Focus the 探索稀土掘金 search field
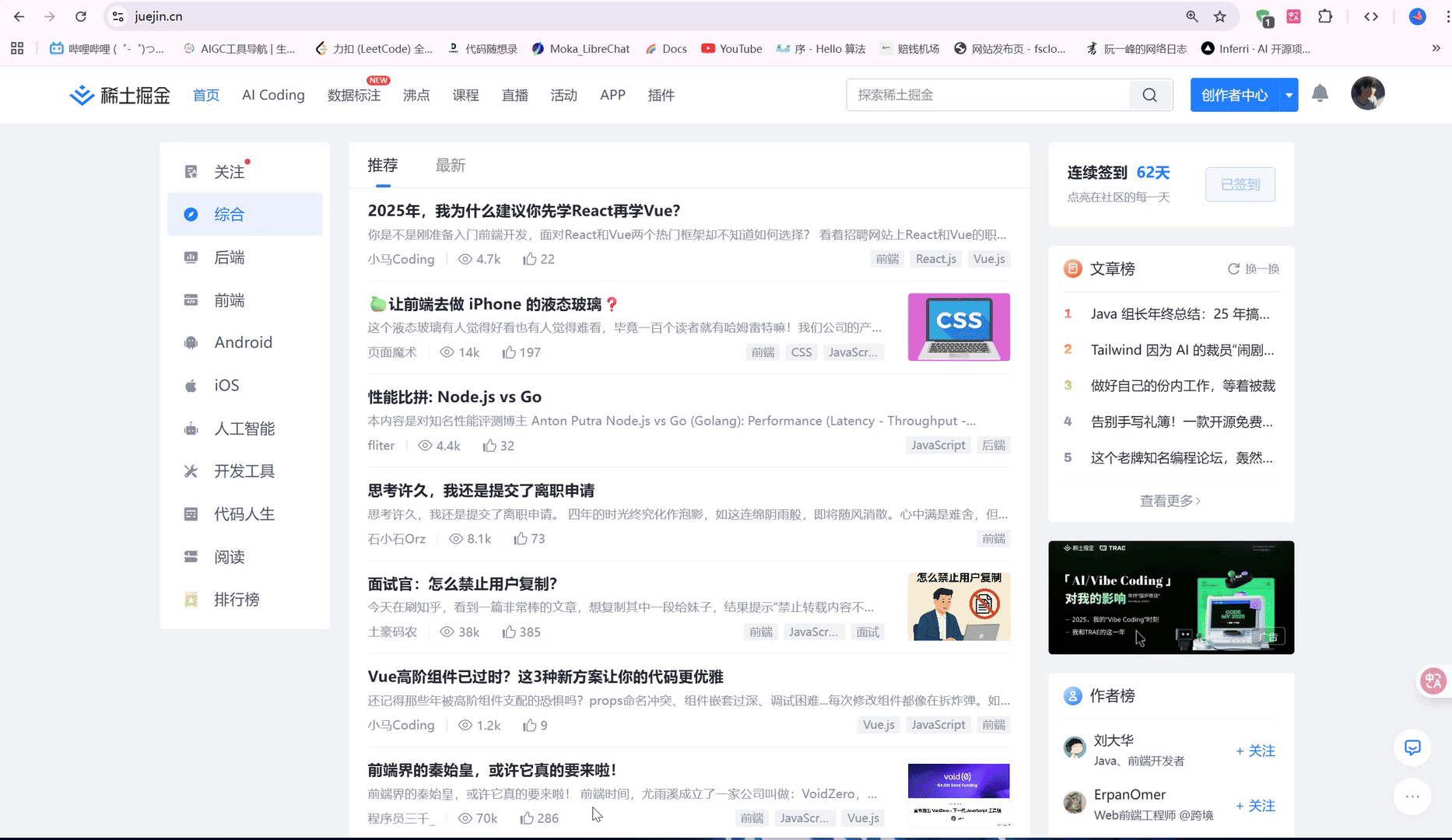 click(988, 95)
